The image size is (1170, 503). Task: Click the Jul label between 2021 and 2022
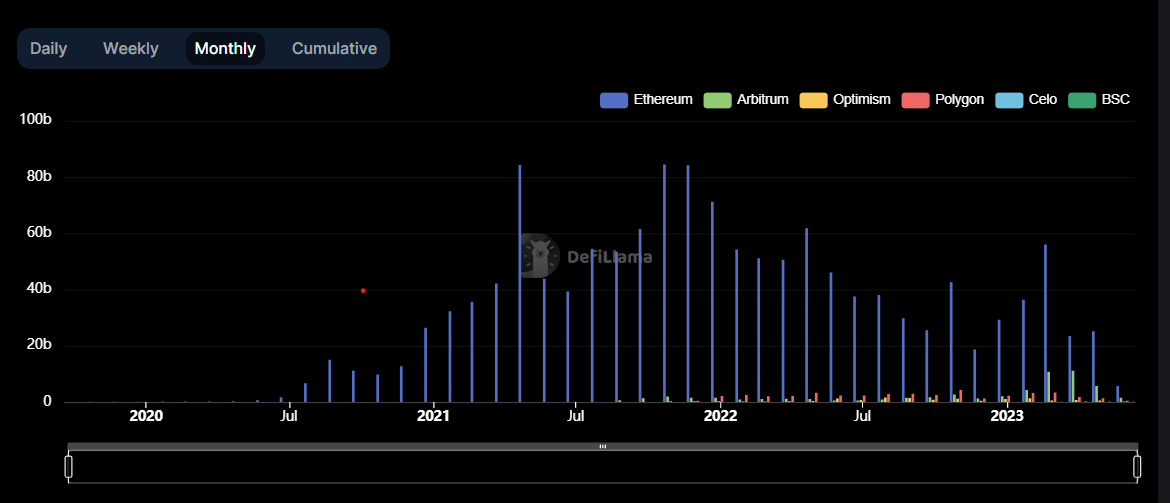575,416
